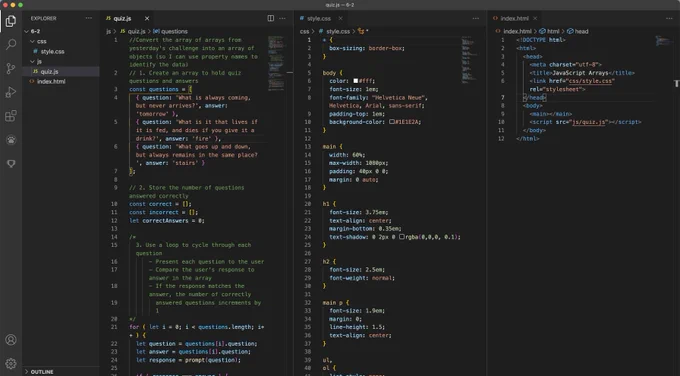This screenshot has width=680, height=376.
Task: Click 'font-weight: normal;' in style.css
Action: pos(362,278)
